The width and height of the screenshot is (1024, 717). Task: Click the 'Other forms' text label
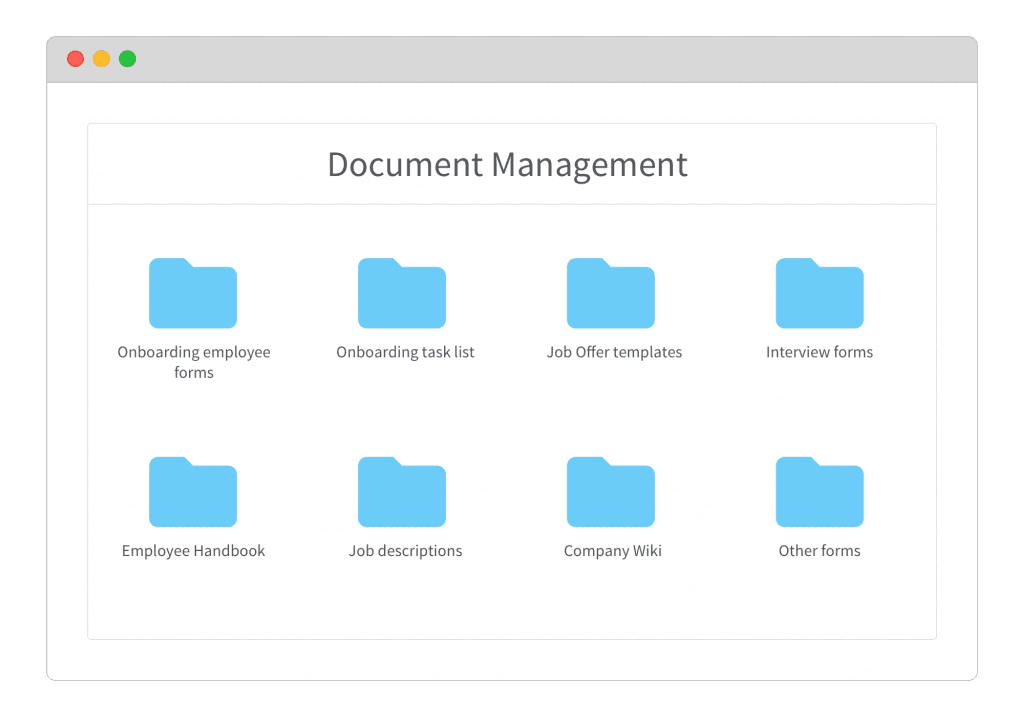pos(819,551)
